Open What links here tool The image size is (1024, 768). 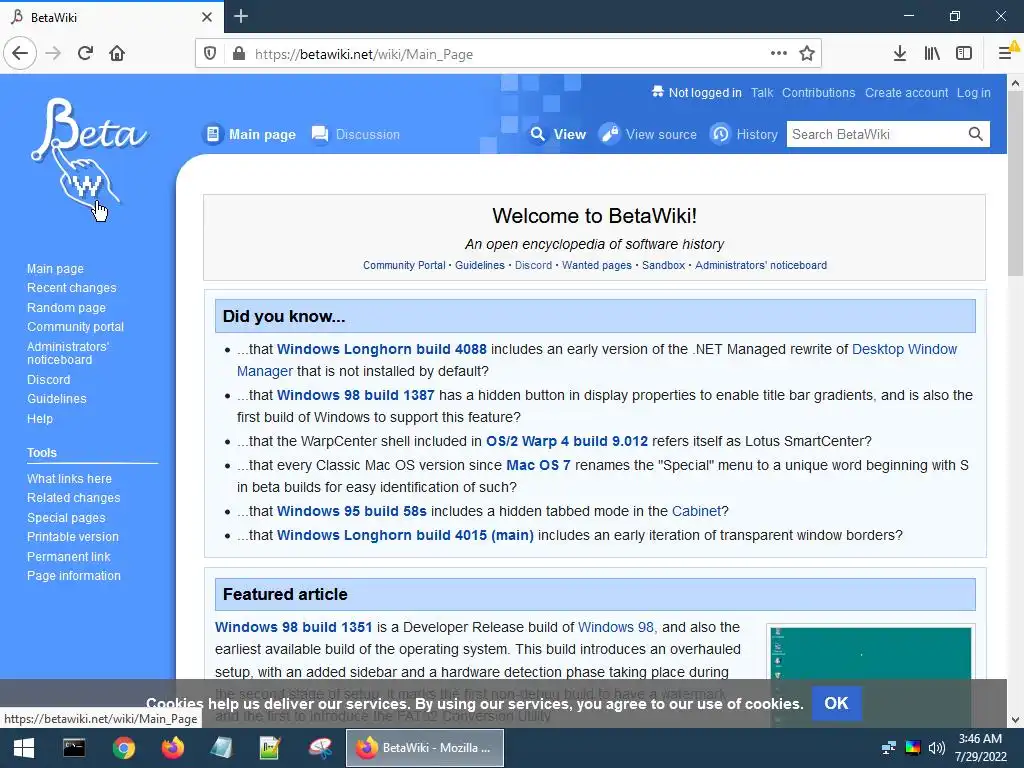(x=69, y=479)
